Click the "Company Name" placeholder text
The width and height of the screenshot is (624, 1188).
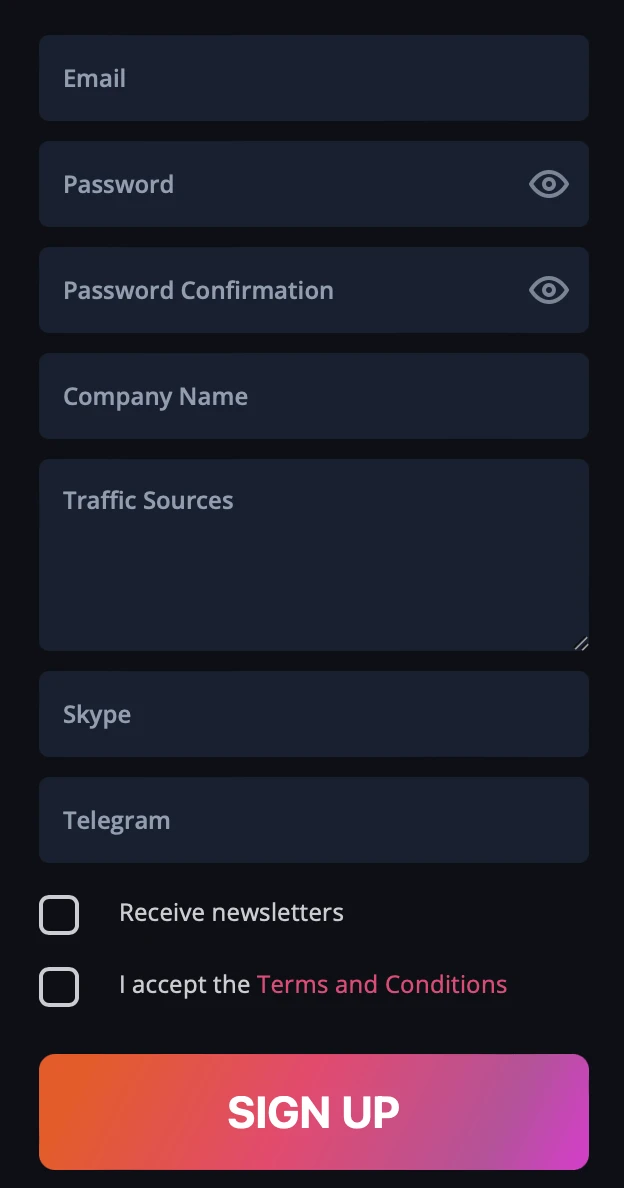click(x=155, y=396)
